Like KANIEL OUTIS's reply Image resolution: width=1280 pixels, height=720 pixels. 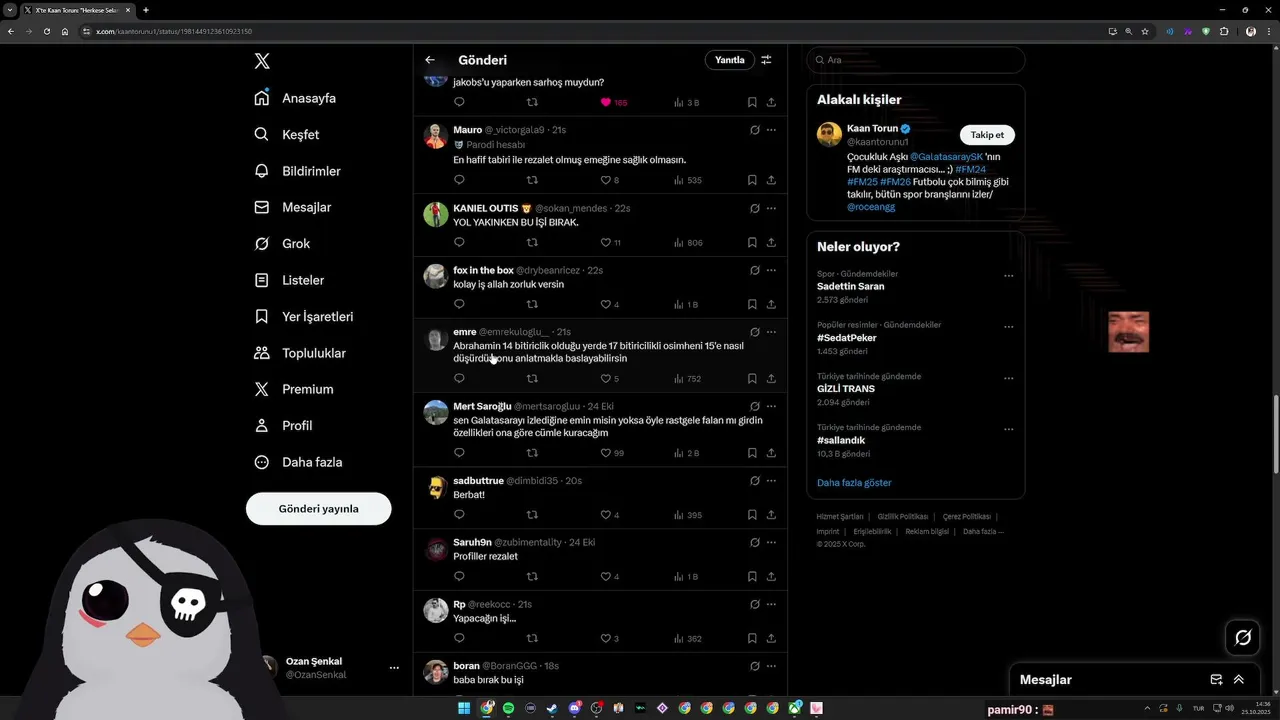tap(606, 242)
